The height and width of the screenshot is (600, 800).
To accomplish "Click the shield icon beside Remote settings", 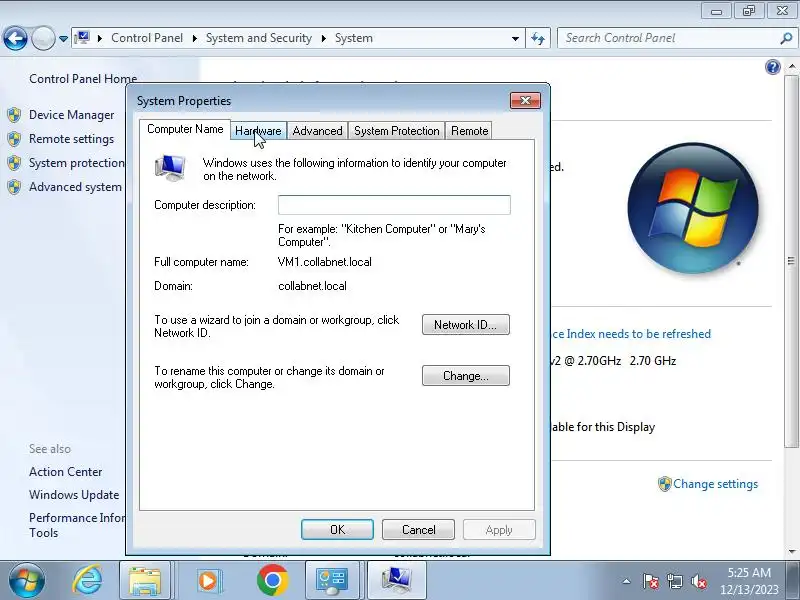I will [x=14, y=139].
